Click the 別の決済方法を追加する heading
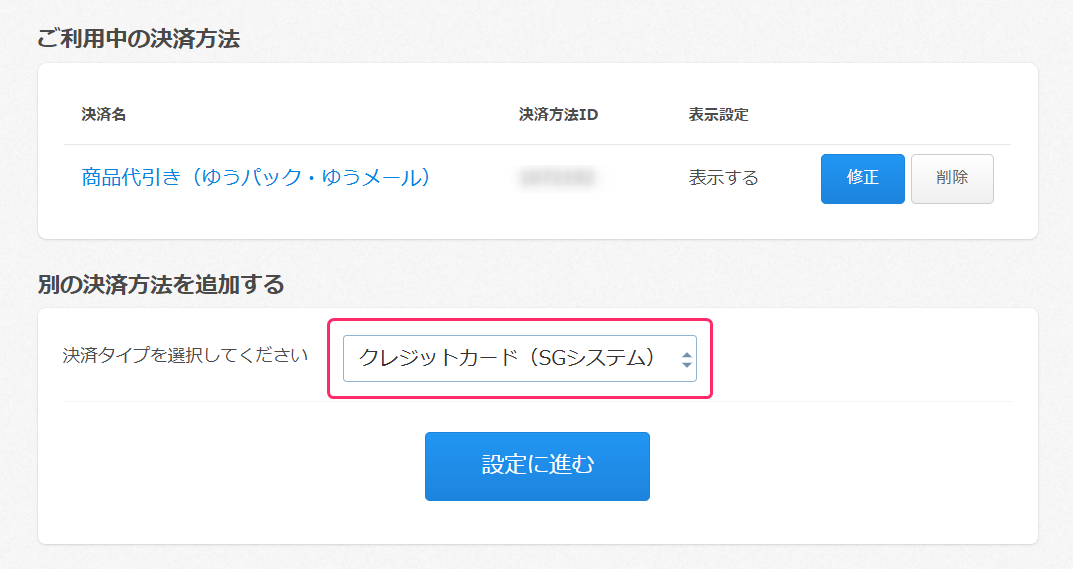The image size is (1073, 569). point(160,285)
